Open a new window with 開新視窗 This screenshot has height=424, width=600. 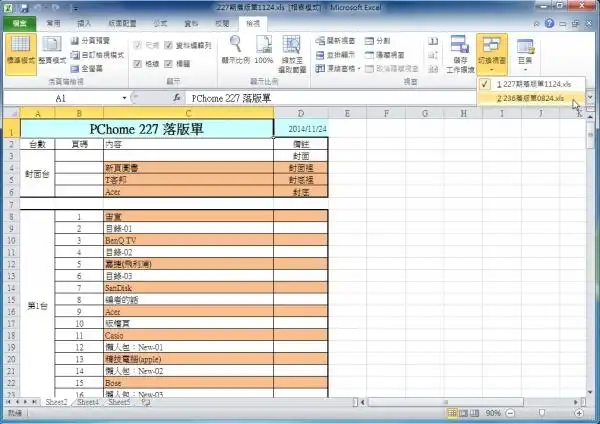click(x=335, y=41)
